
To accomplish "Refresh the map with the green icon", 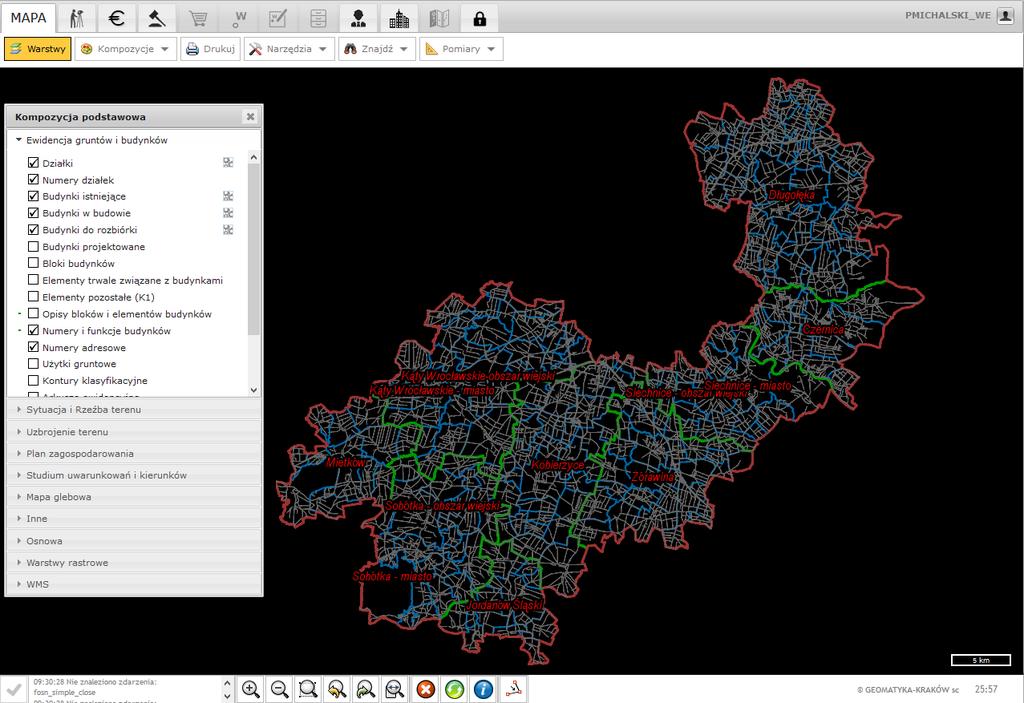I will coord(455,689).
